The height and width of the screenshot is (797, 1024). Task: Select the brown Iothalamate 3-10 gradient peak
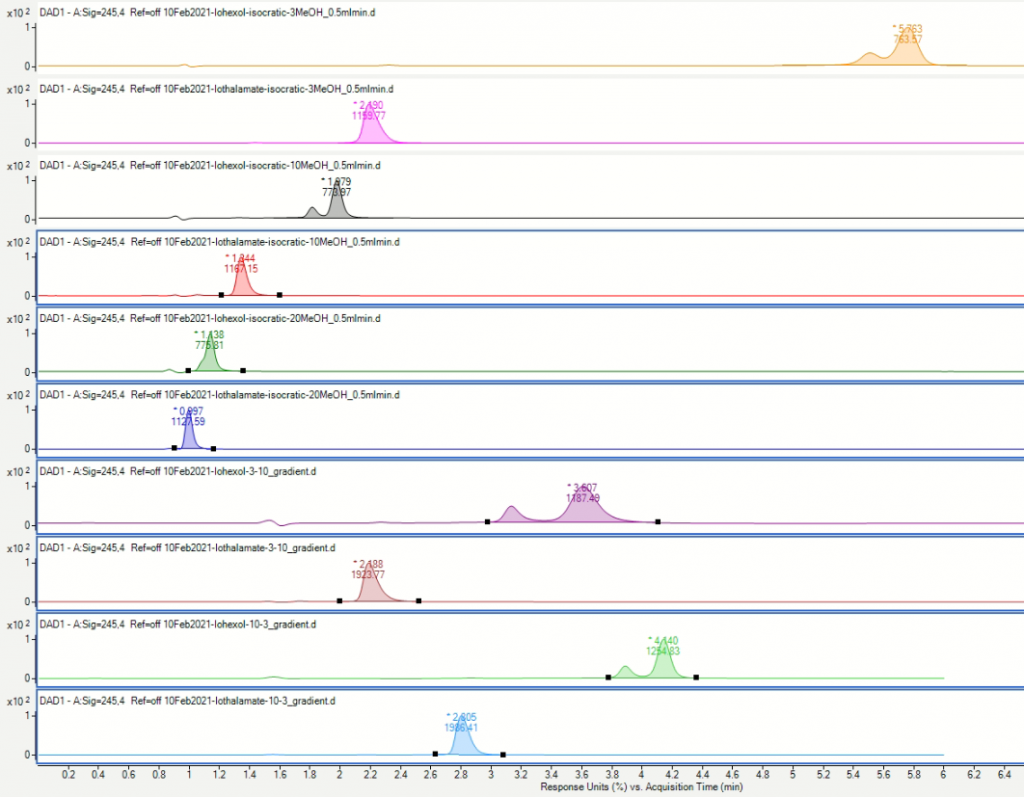[x=371, y=590]
